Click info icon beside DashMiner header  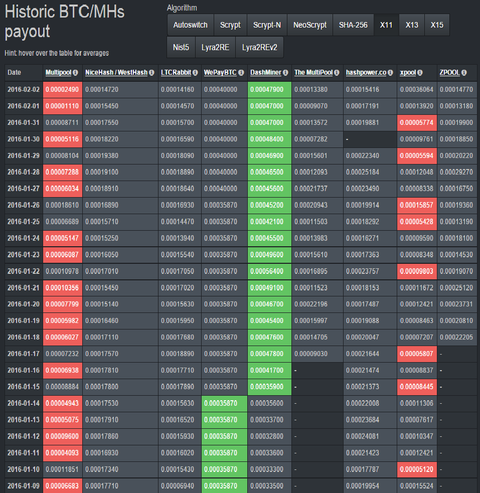pos(285,73)
